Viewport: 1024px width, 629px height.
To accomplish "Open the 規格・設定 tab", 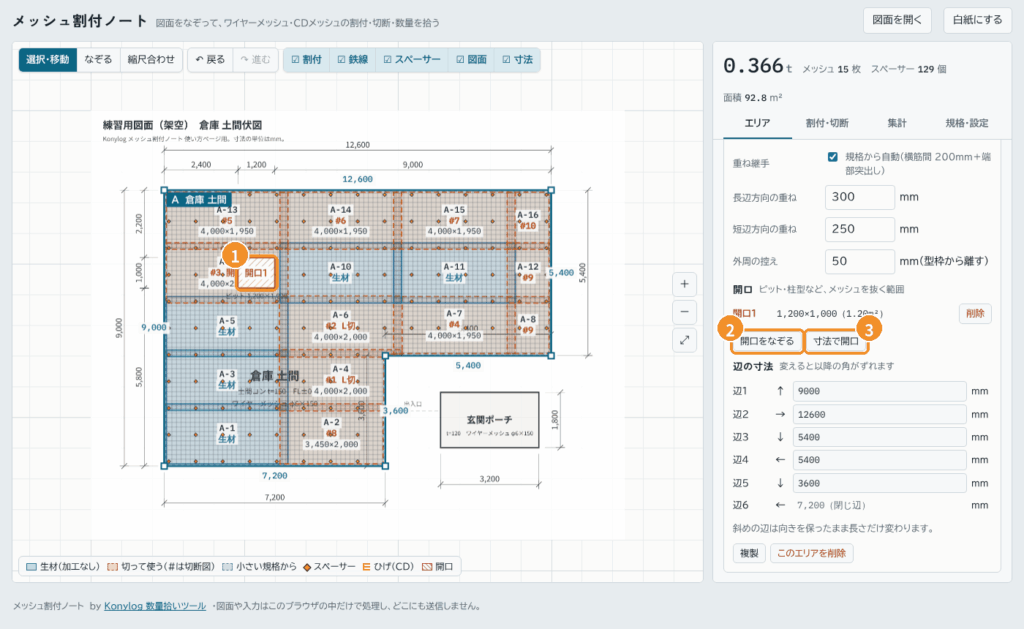I will pos(967,123).
